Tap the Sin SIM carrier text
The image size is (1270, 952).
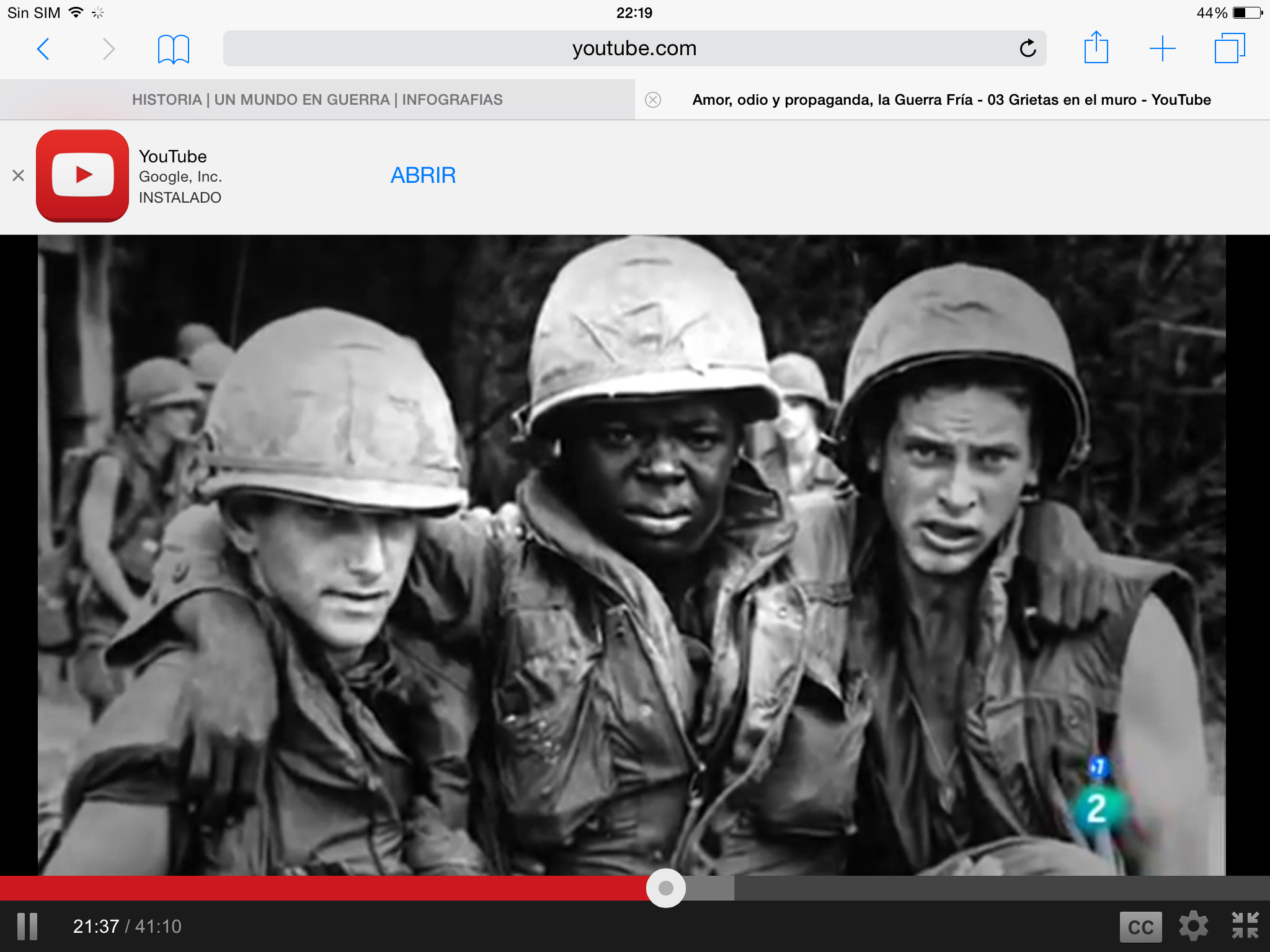34,12
